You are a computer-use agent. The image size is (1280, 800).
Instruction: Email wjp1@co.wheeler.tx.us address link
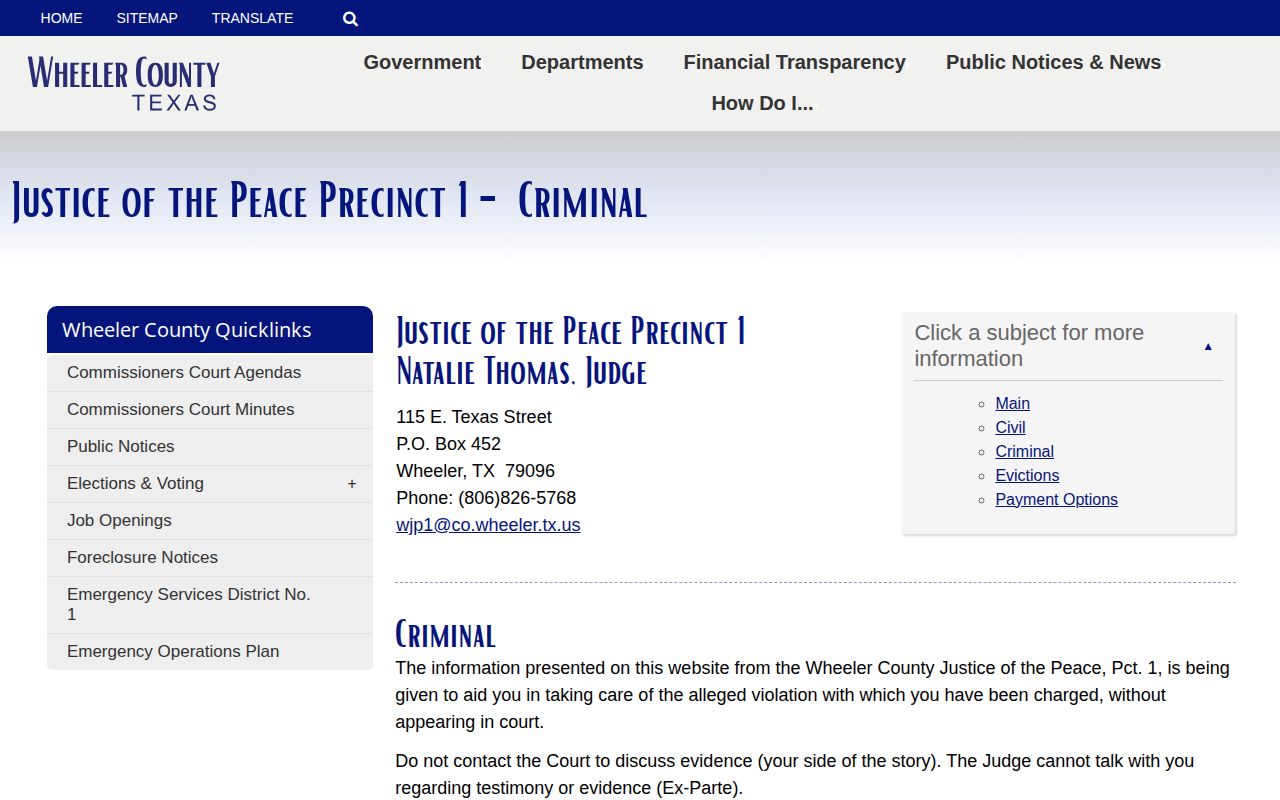(488, 525)
